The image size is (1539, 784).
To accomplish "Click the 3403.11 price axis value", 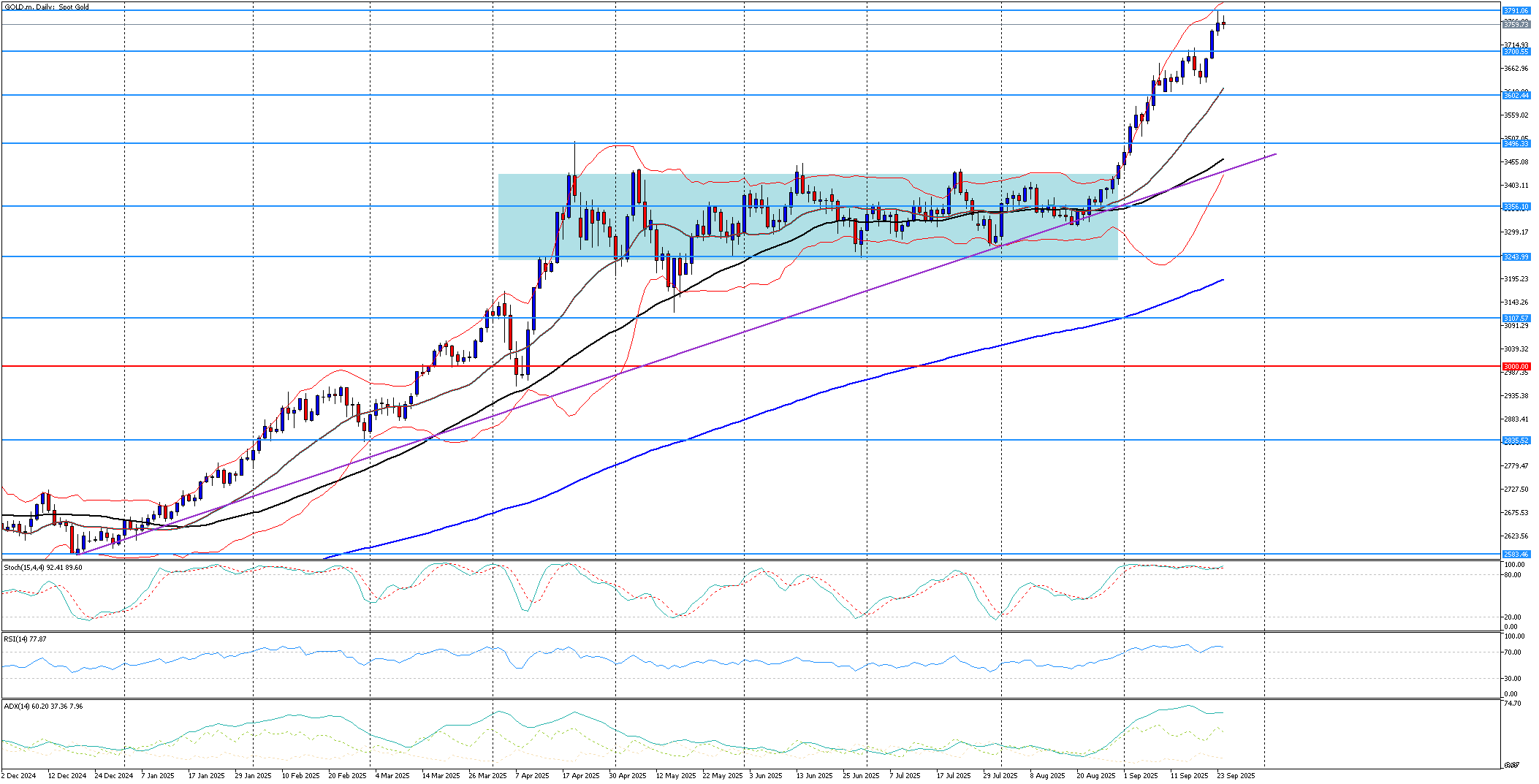I will [x=1516, y=186].
